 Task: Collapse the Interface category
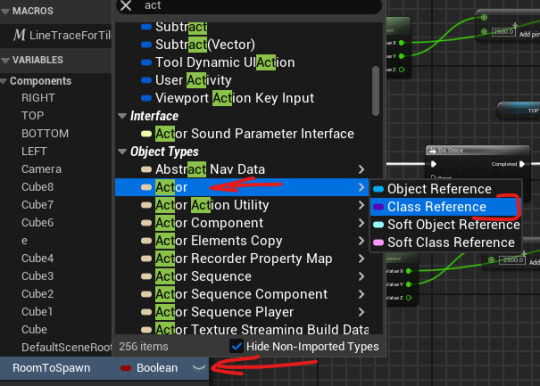122,116
